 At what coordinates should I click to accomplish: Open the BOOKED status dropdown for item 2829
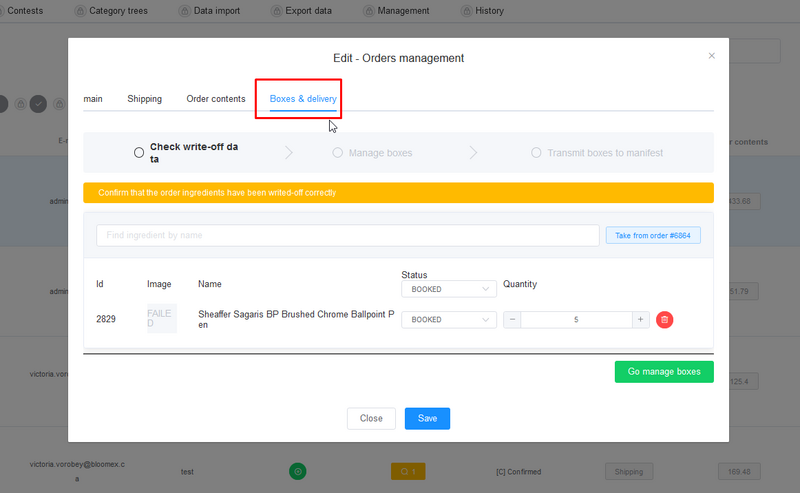coord(449,319)
